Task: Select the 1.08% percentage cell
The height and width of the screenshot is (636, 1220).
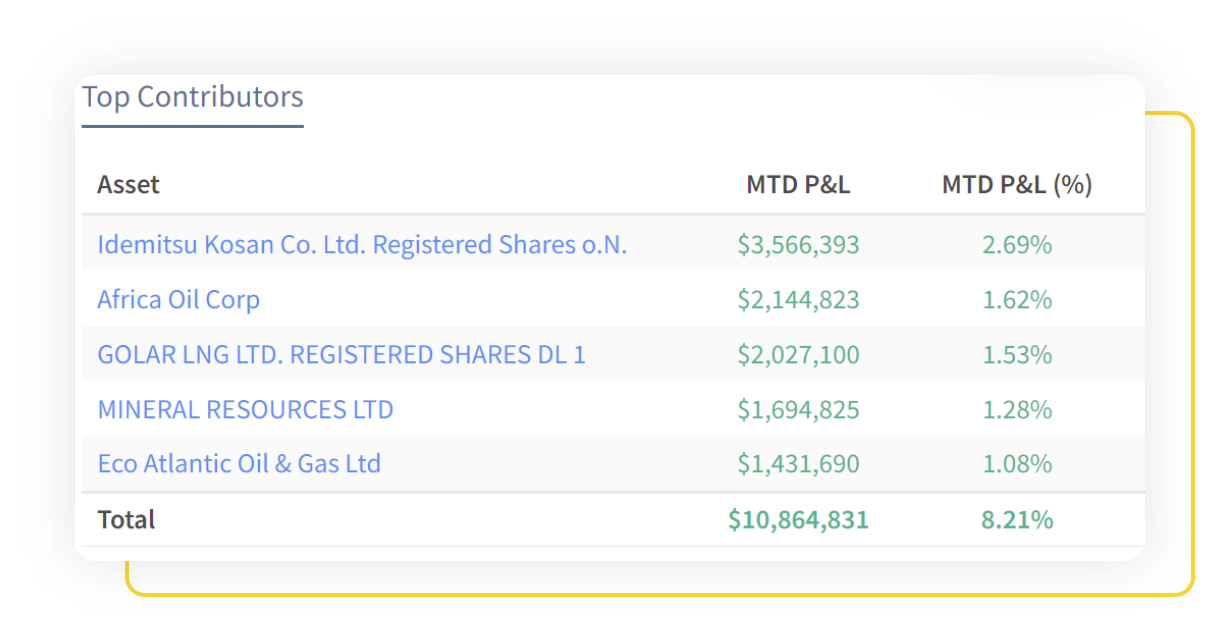Action: pyautogui.click(x=1017, y=464)
